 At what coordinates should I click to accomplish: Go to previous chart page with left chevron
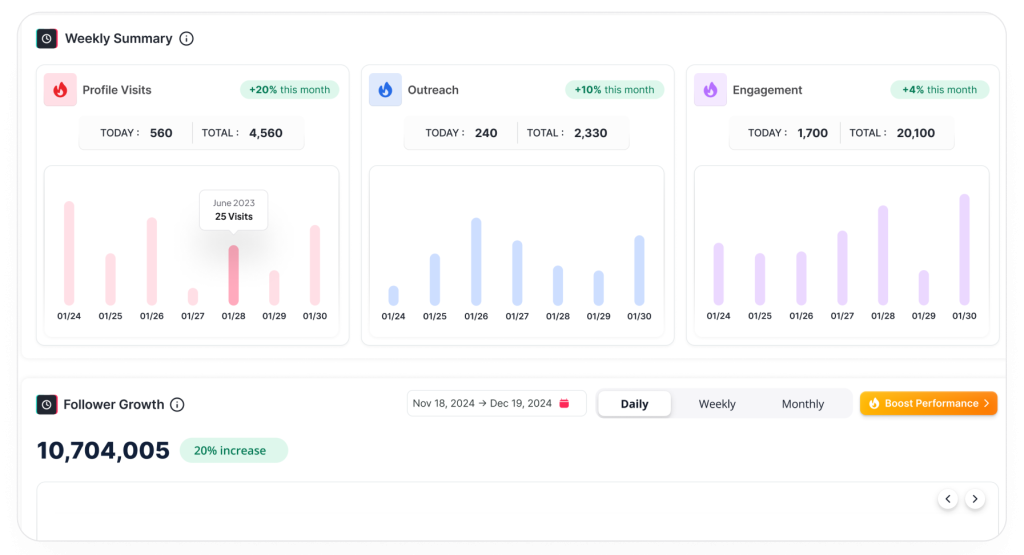point(947,499)
